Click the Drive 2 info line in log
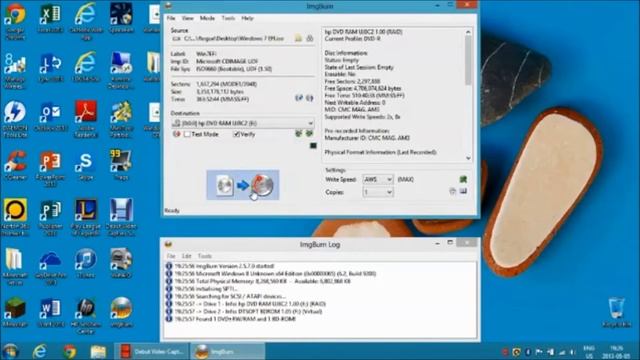Image resolution: width=640 pixels, height=360 pixels. point(248,311)
